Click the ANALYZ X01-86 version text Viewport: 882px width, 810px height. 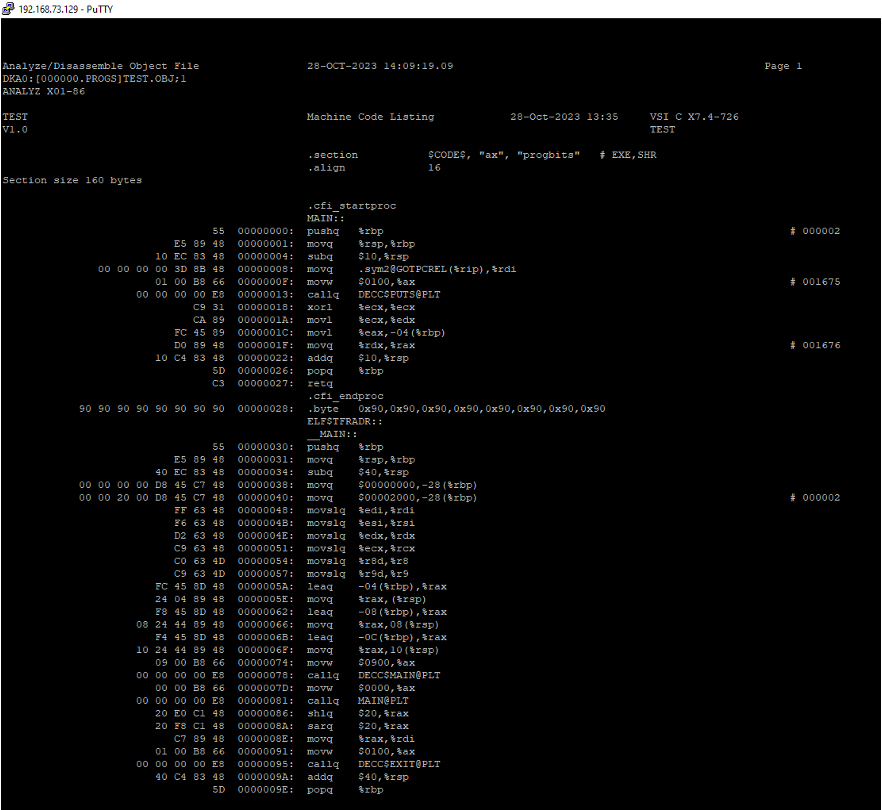click(43, 91)
